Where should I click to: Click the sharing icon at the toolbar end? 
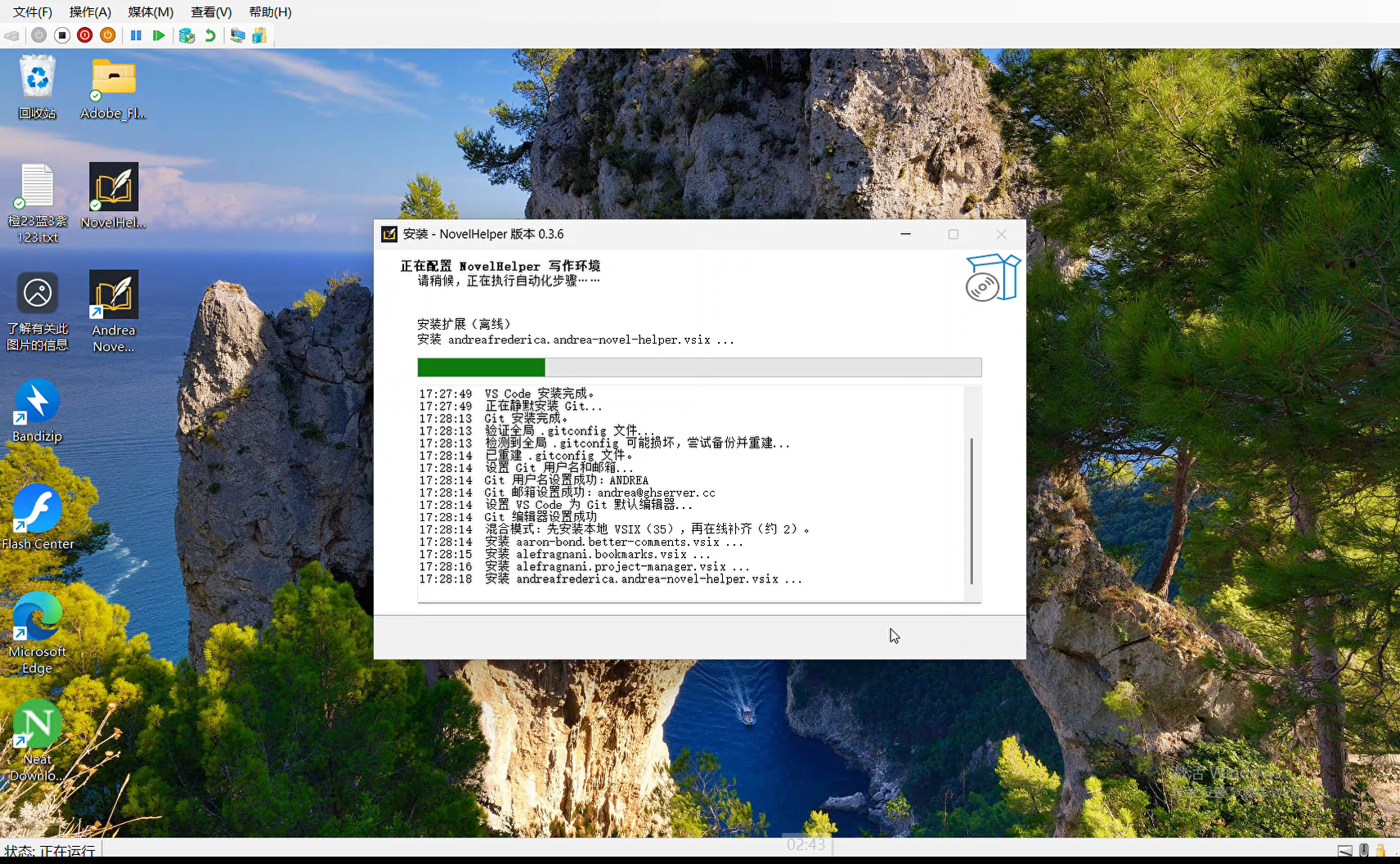click(x=259, y=35)
